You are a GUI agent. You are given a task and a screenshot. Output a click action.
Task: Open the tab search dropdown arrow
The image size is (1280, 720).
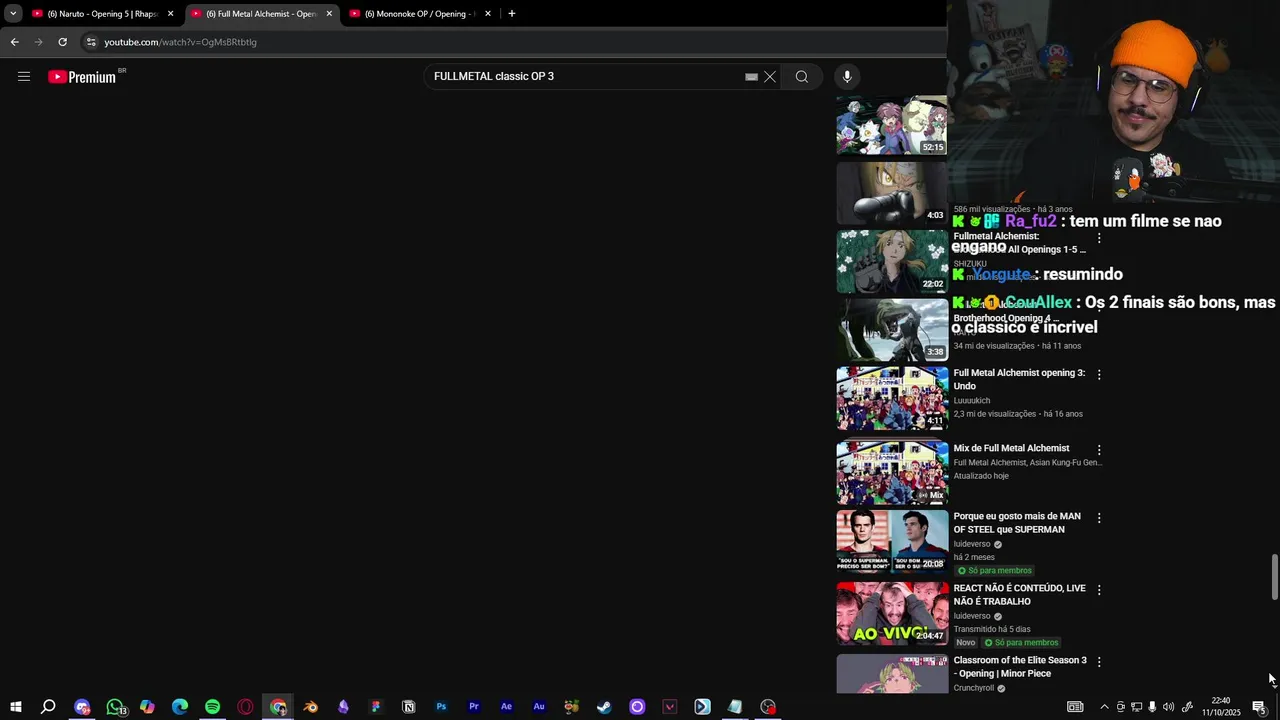(13, 14)
